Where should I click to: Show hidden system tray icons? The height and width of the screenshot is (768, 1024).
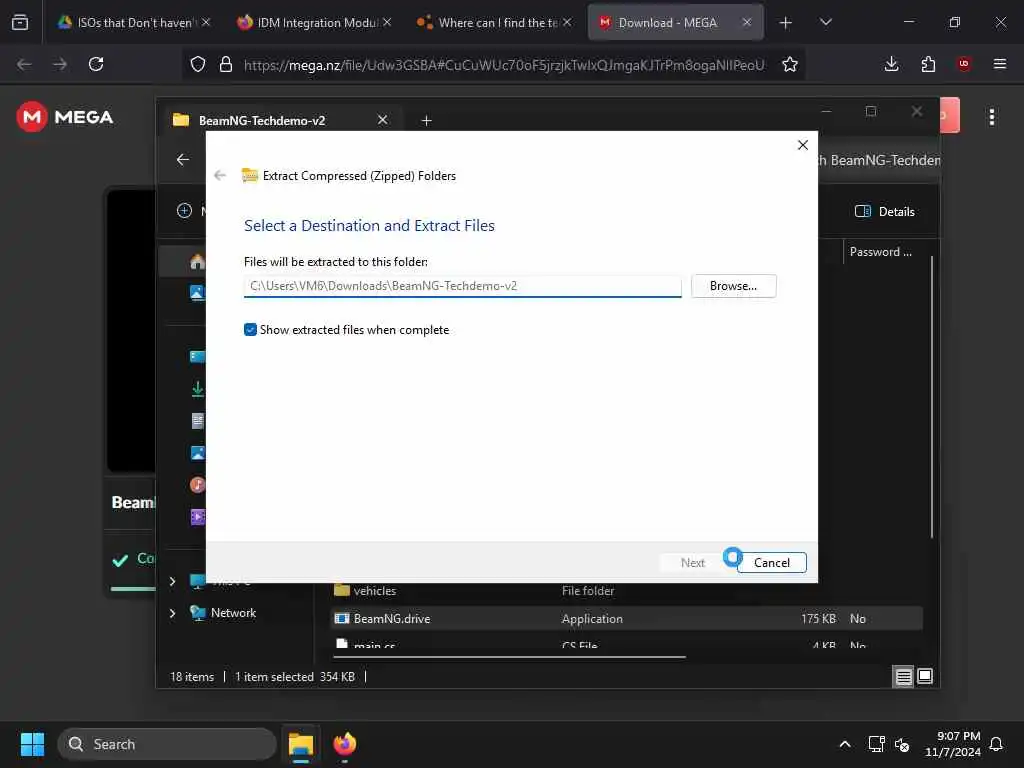click(844, 744)
